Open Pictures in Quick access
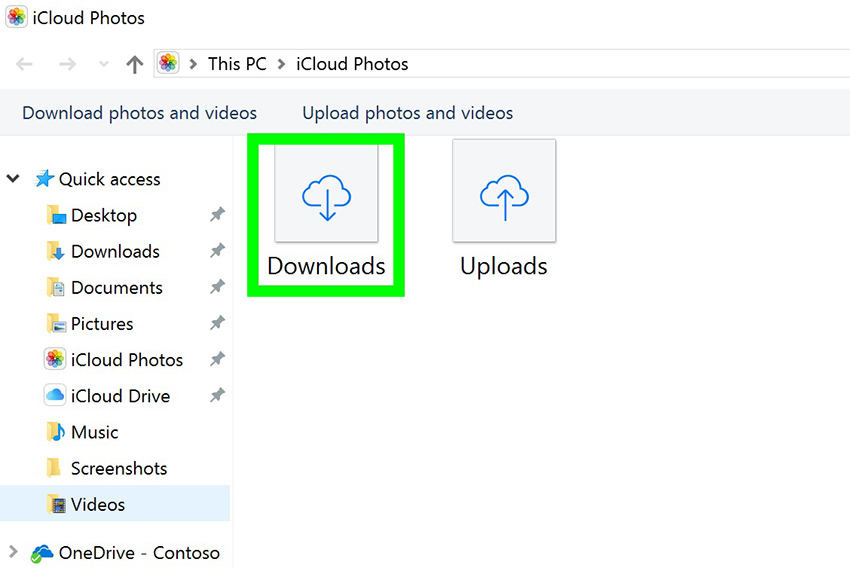The width and height of the screenshot is (850, 568). coord(102,324)
